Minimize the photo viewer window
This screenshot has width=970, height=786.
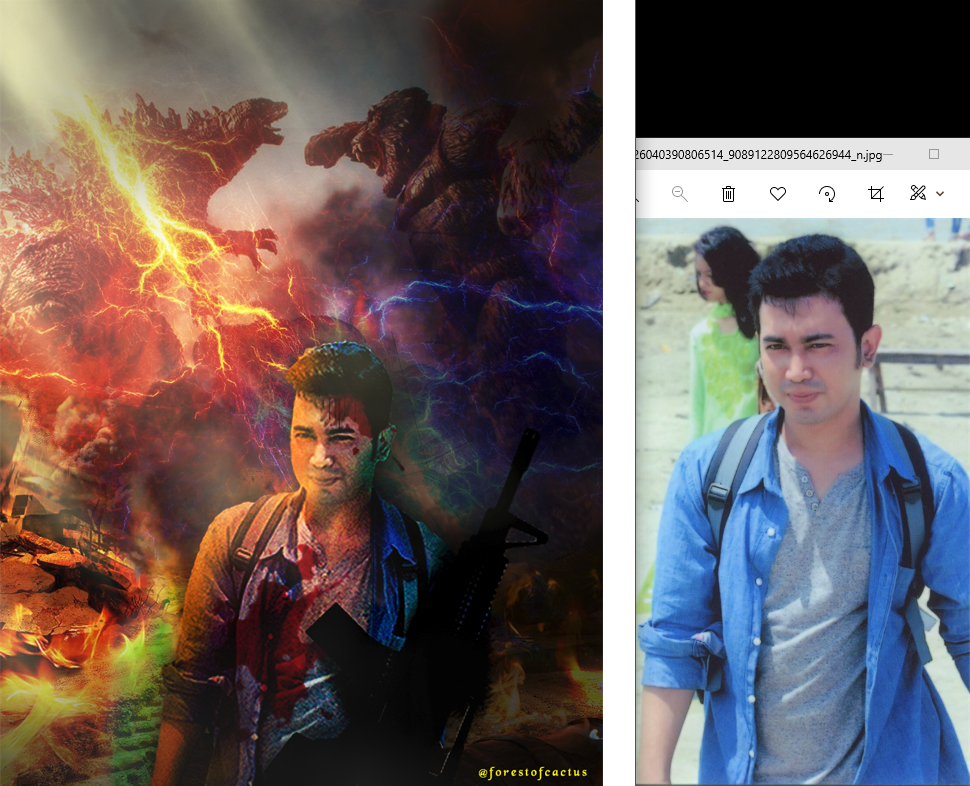pos(888,155)
